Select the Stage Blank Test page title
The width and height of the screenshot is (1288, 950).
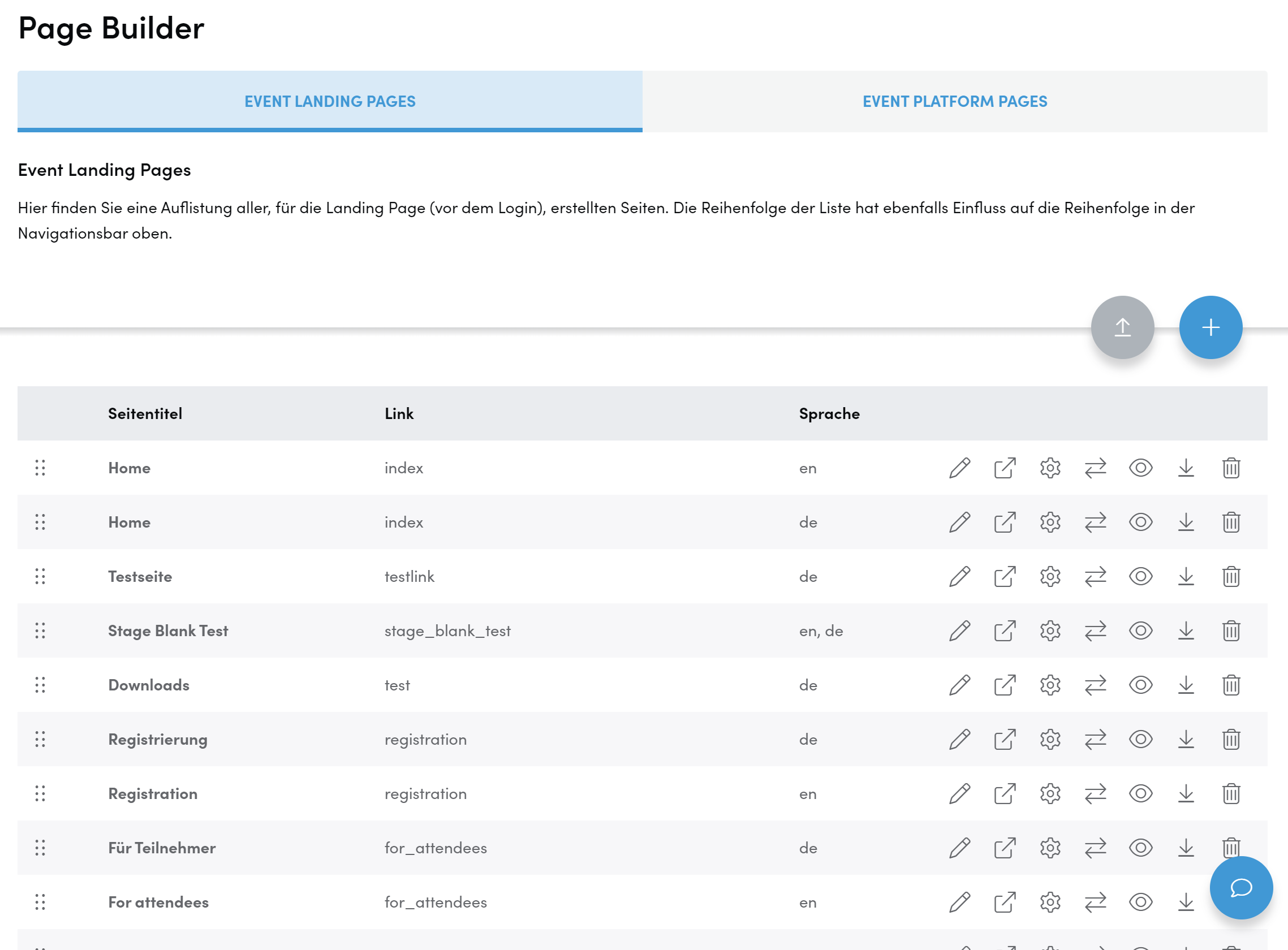(168, 631)
